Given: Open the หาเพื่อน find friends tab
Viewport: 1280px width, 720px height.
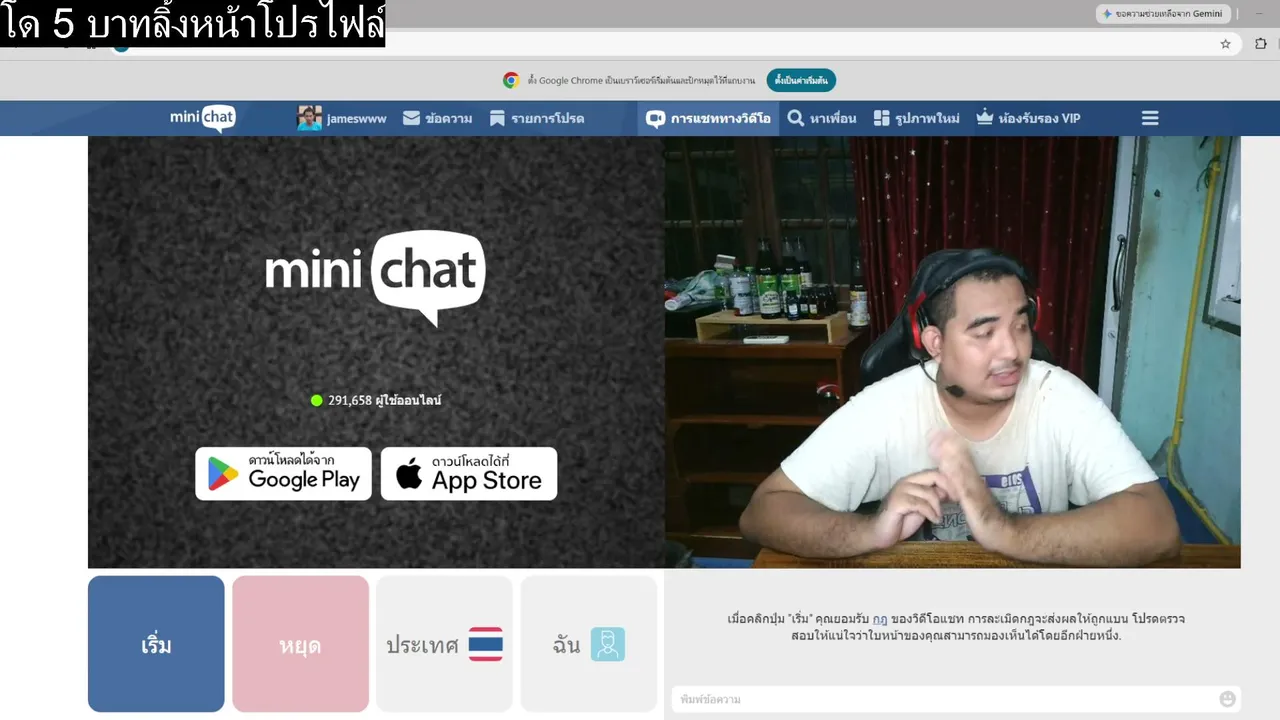Looking at the screenshot, I should coord(821,118).
